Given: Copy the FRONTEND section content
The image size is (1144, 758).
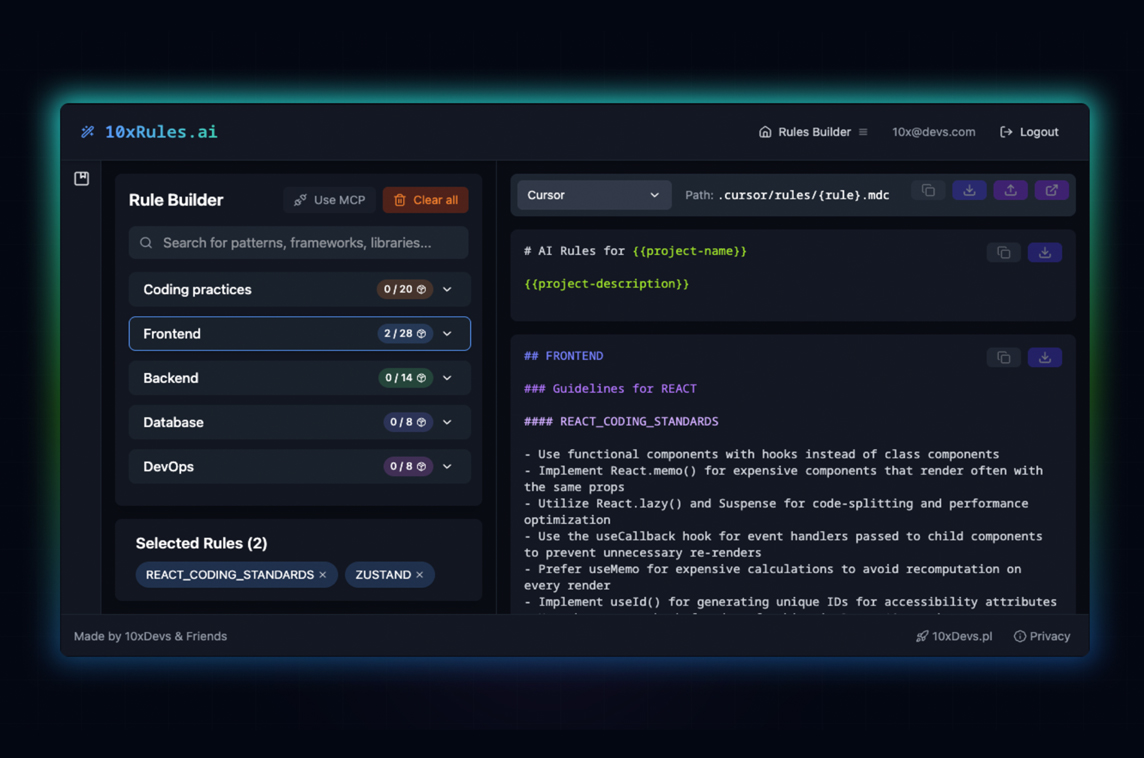Looking at the screenshot, I should (1003, 358).
